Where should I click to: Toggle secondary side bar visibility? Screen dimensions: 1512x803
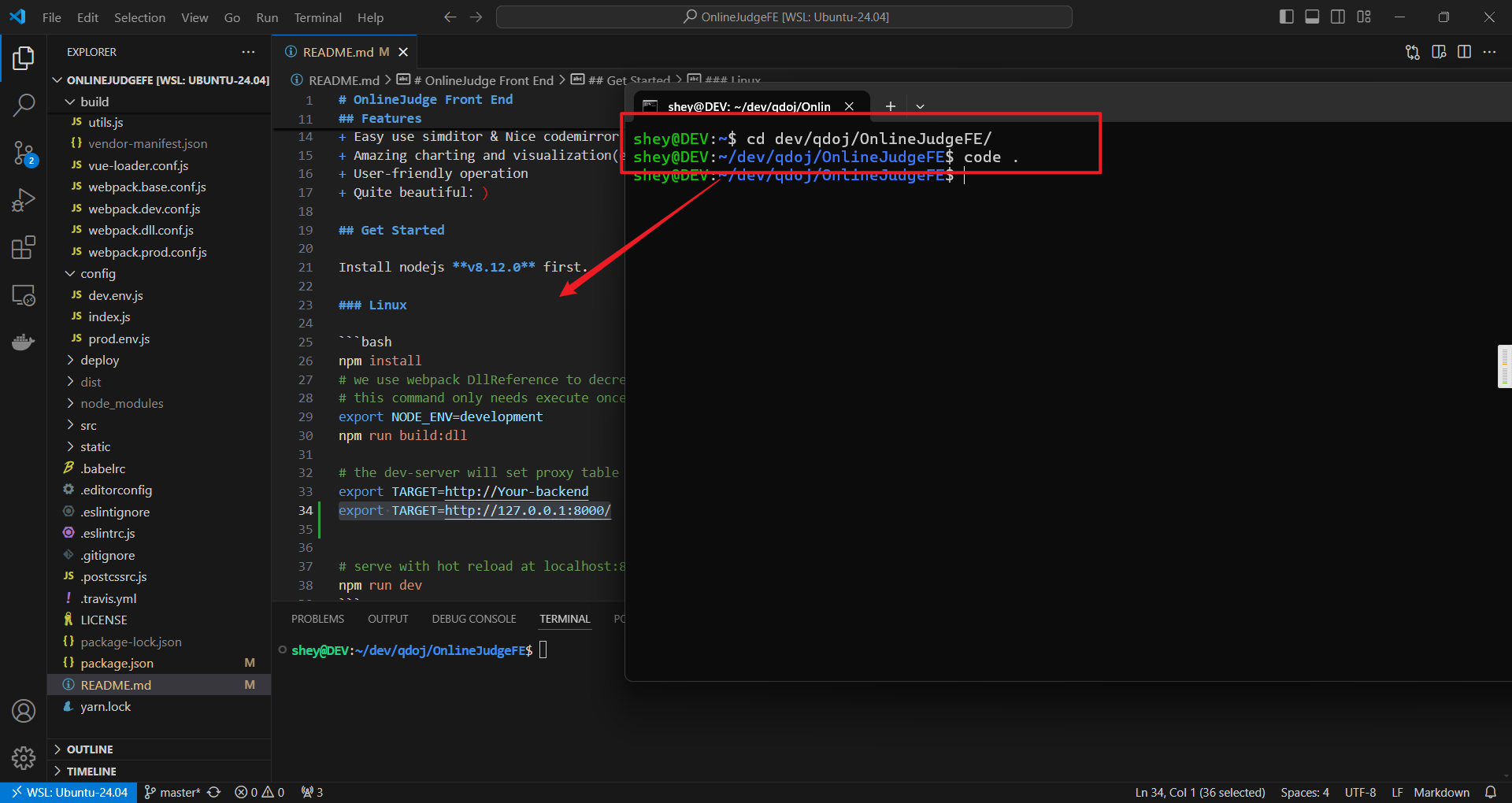click(x=1338, y=17)
